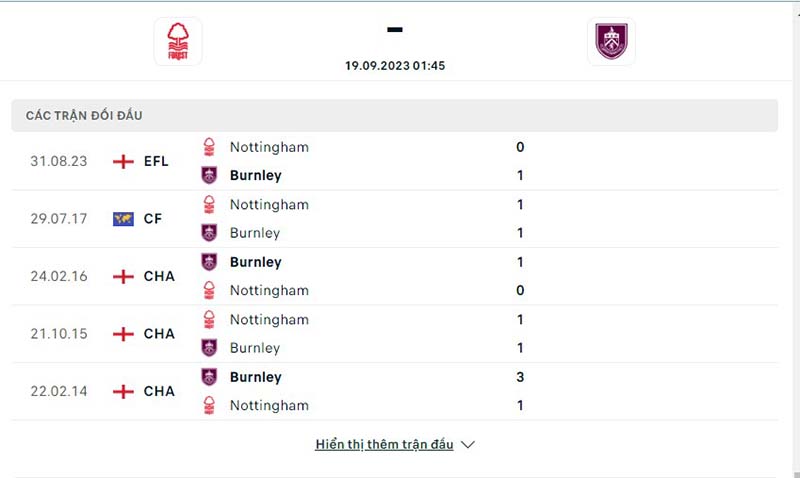Click the Burnley crest in header

click(x=611, y=42)
